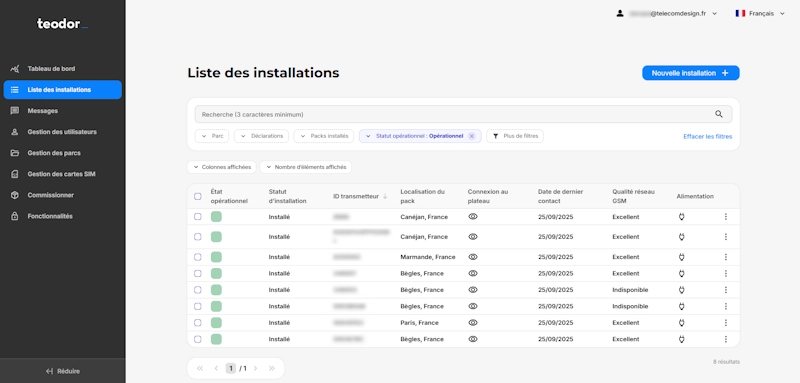Click the magnifier search icon

coord(719,114)
